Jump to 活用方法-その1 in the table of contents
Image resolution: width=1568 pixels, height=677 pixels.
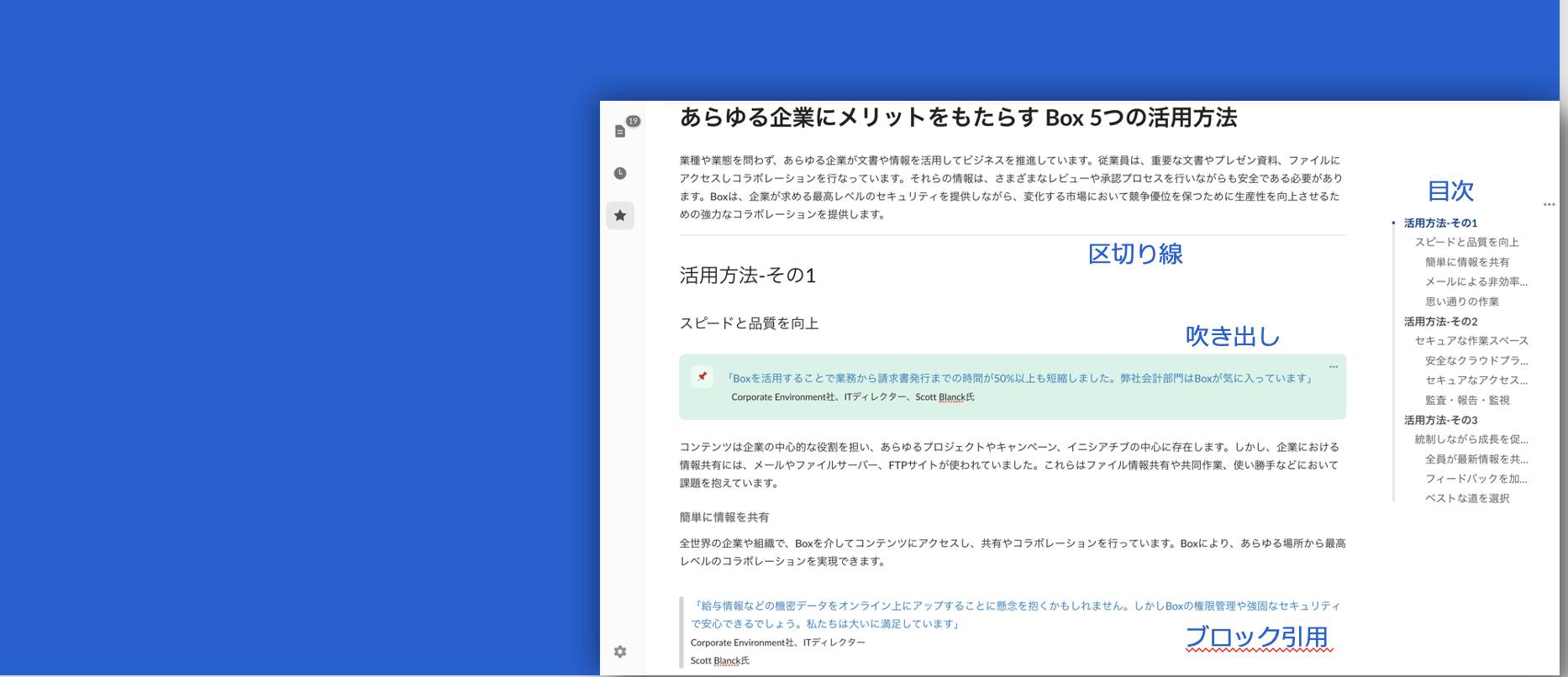(1440, 223)
